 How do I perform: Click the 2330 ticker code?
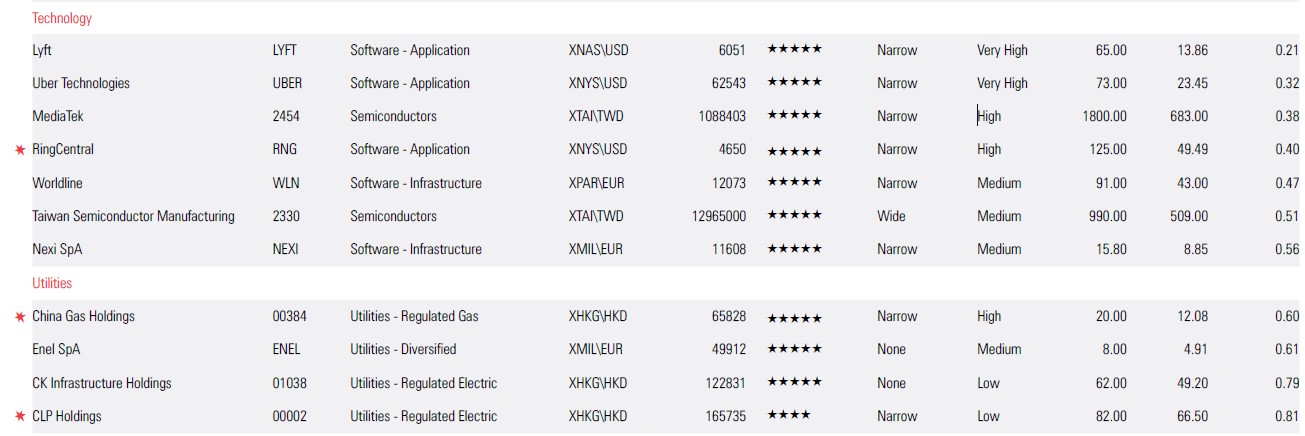[286, 216]
